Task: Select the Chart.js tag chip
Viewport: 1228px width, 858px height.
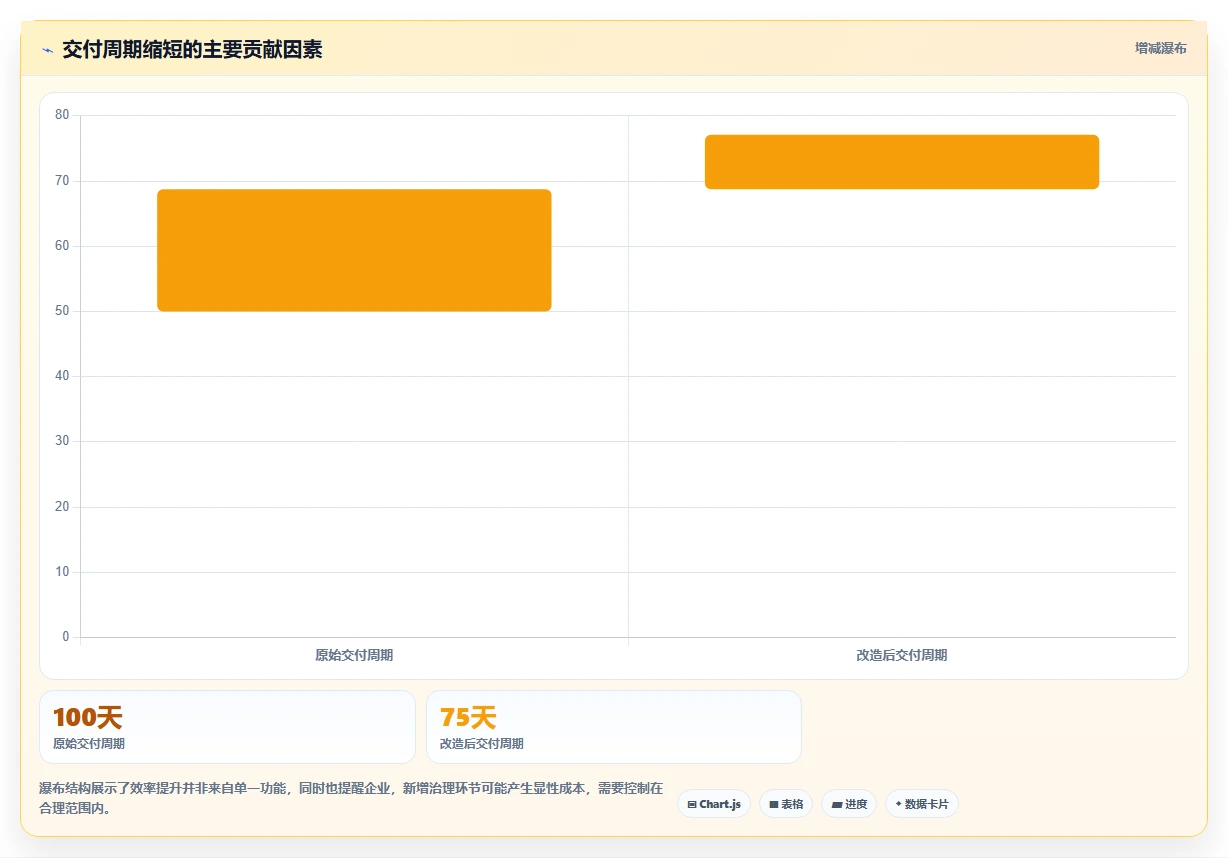Action: 714,804
